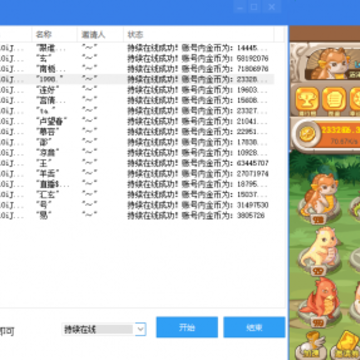Select the row named "羊舌"
Viewport: 360px width, 360px height.
(x=137, y=174)
